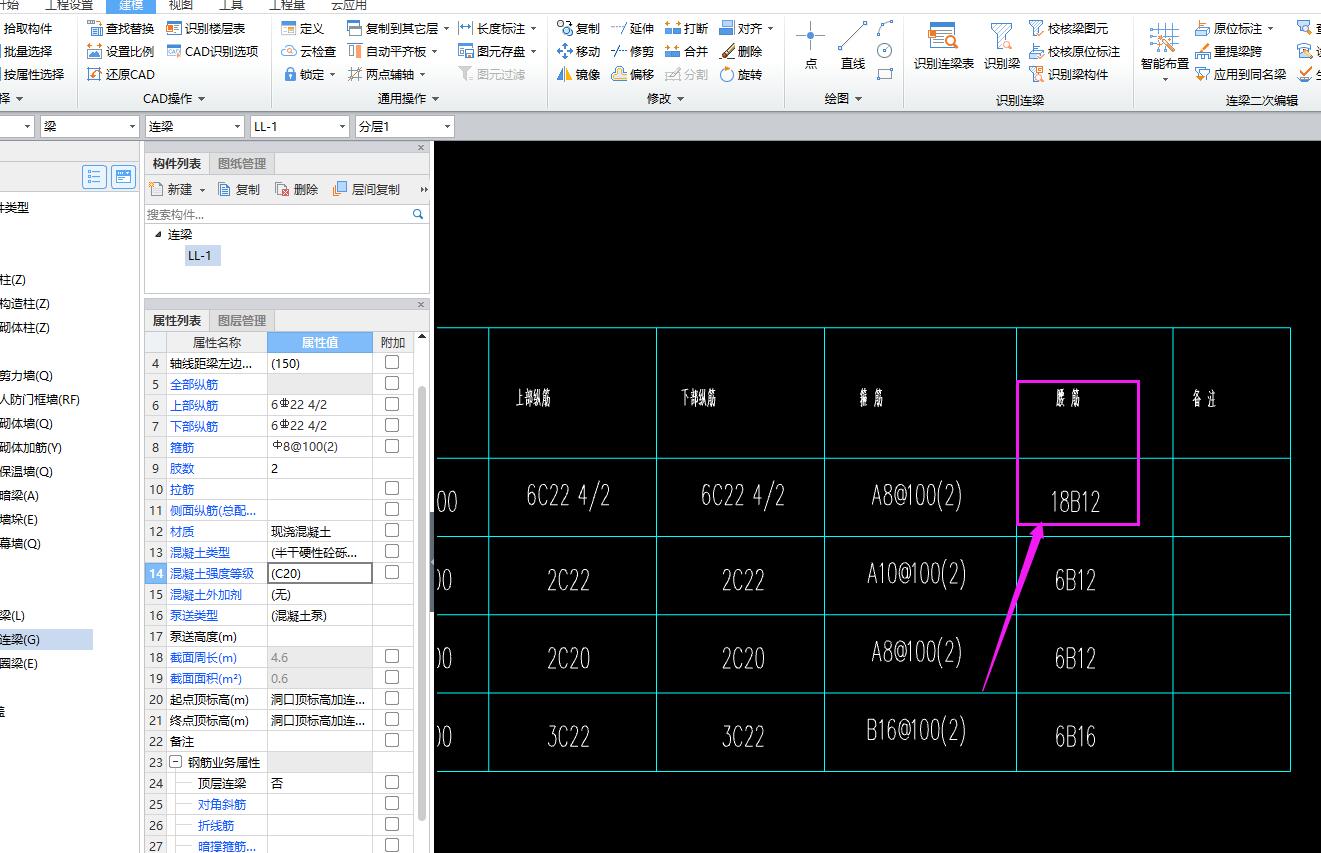
Task: Click the 合并 (Merge) tool
Action: coord(686,51)
